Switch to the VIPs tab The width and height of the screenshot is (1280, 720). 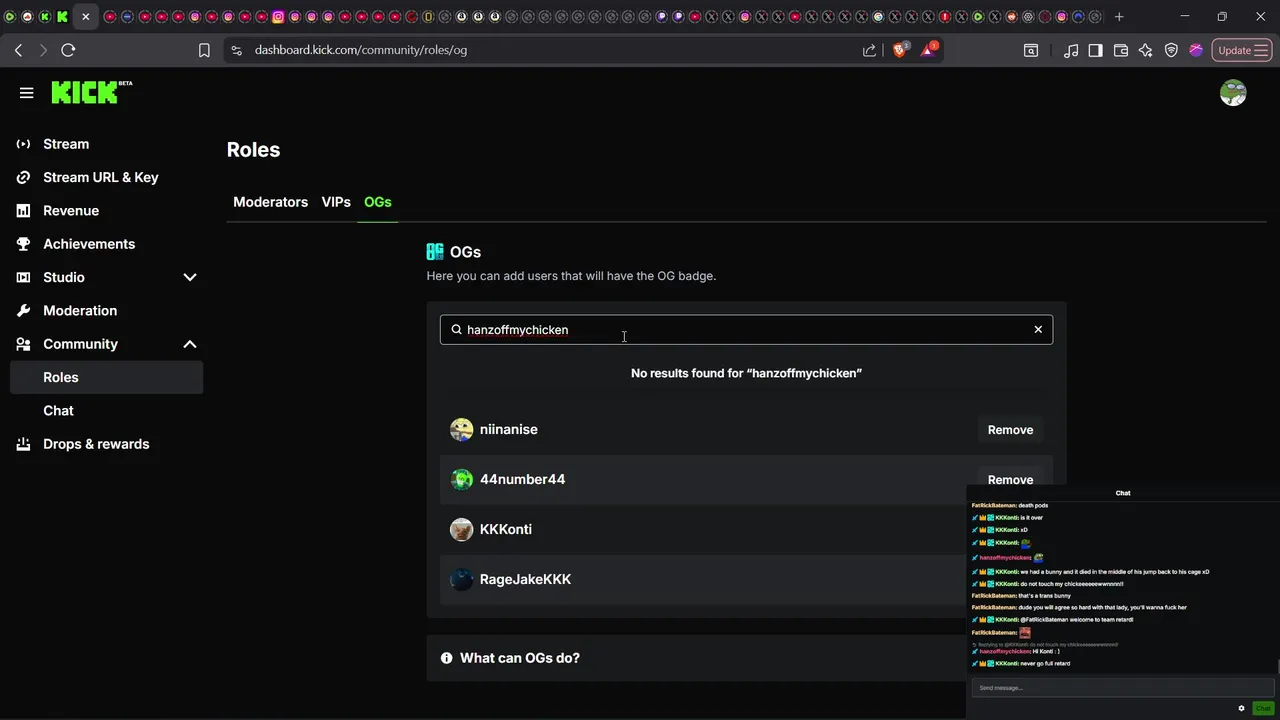click(336, 202)
